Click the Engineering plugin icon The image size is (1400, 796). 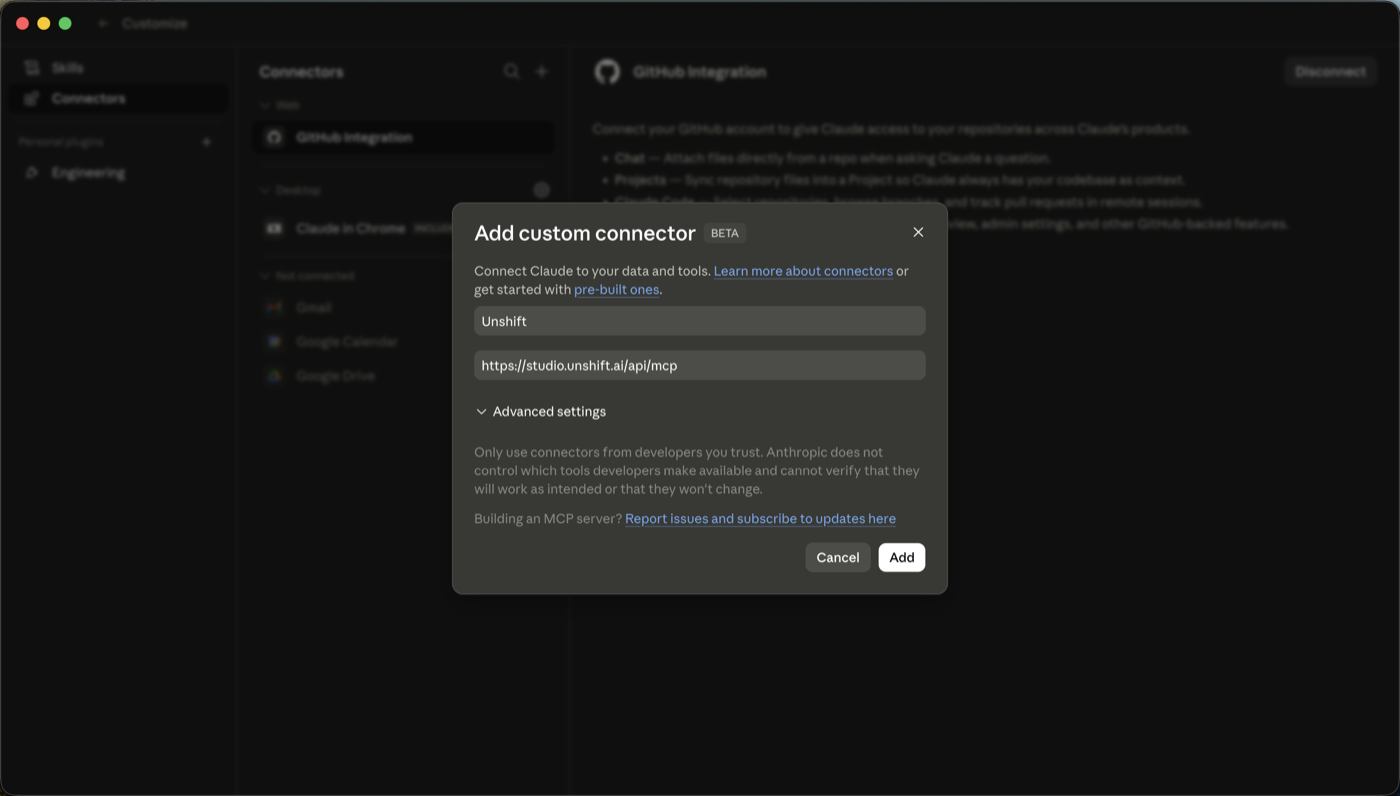[32, 172]
